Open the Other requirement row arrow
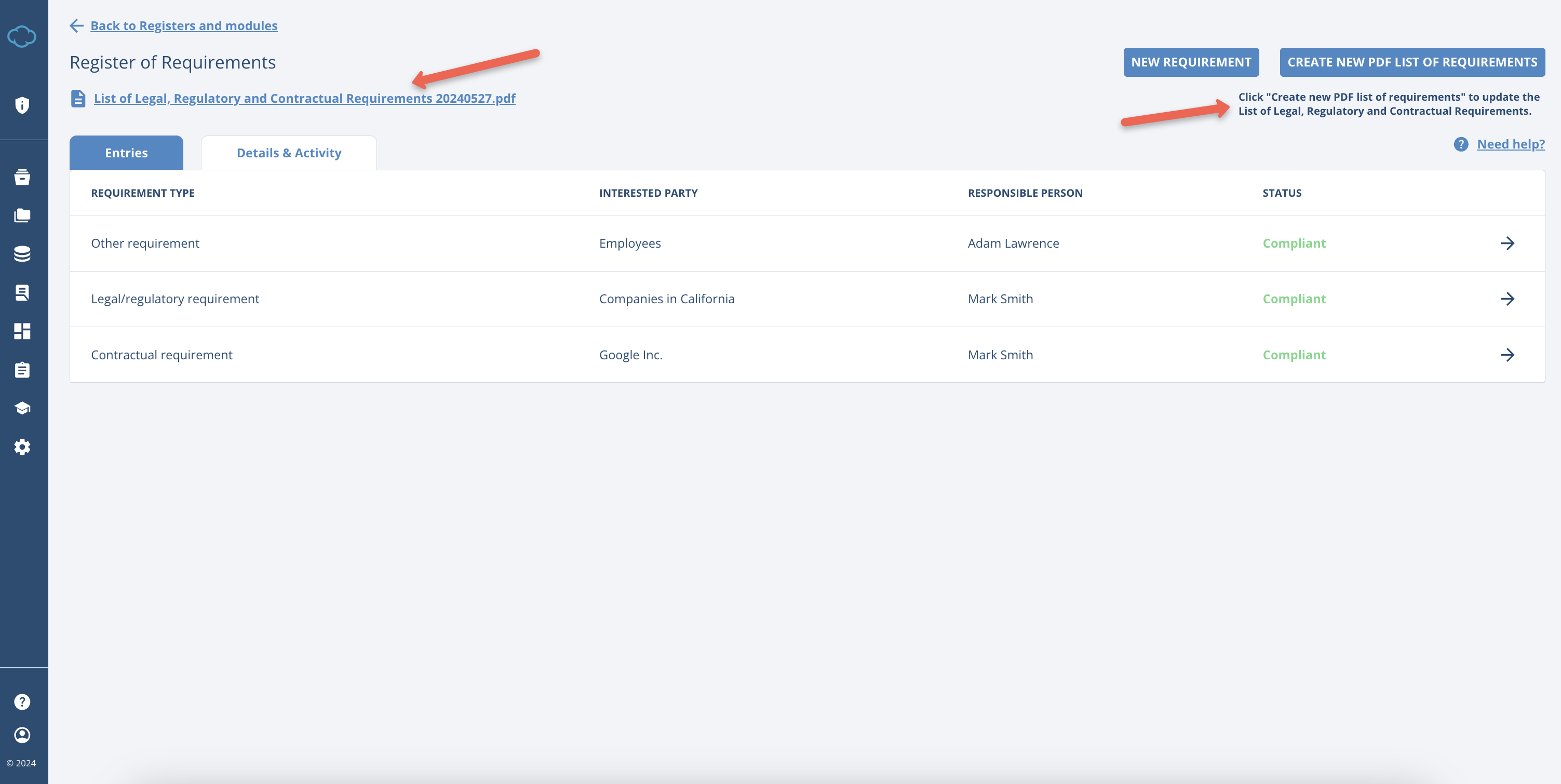1561x784 pixels. coord(1507,244)
